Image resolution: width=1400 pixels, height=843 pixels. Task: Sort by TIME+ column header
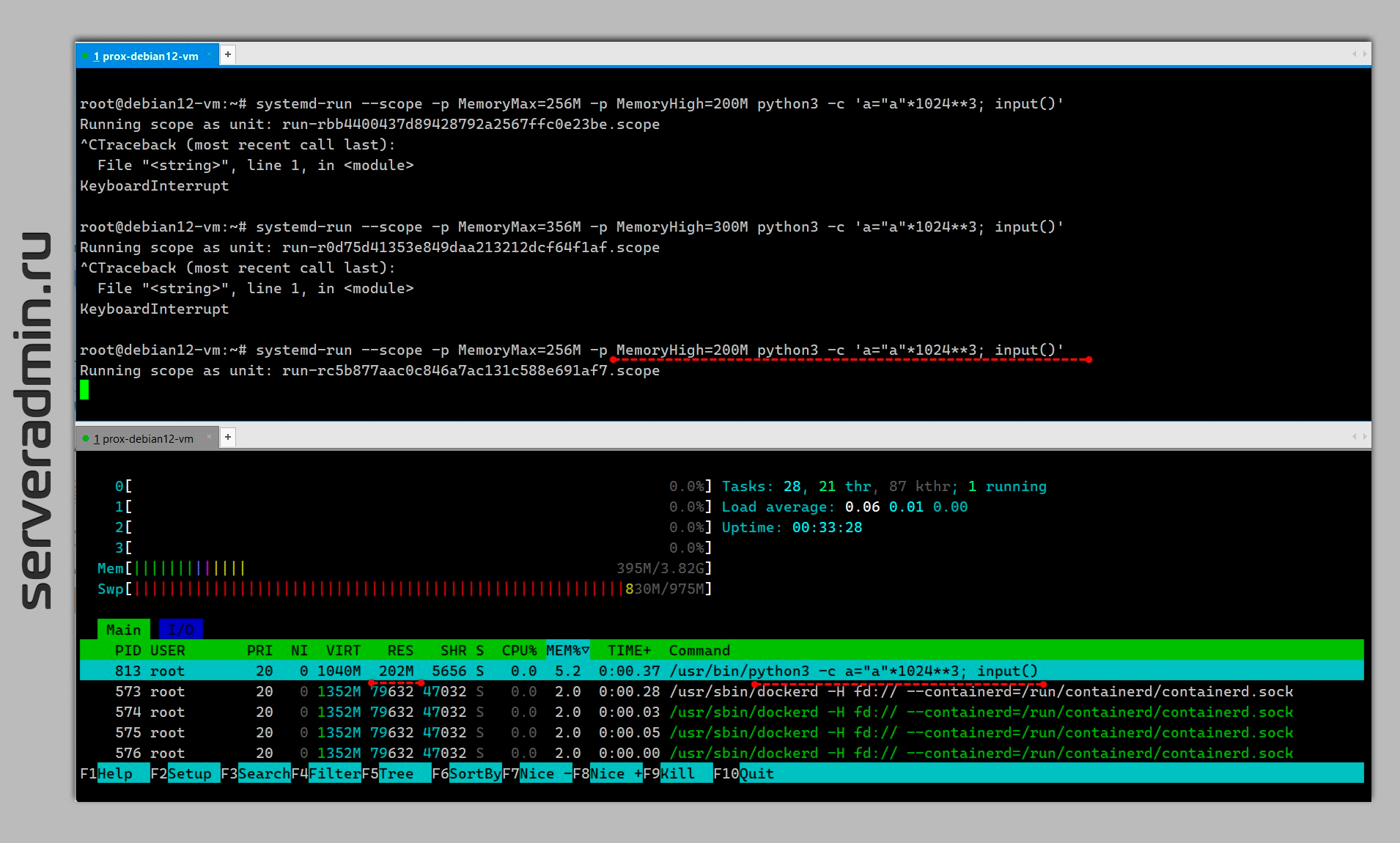(x=629, y=650)
